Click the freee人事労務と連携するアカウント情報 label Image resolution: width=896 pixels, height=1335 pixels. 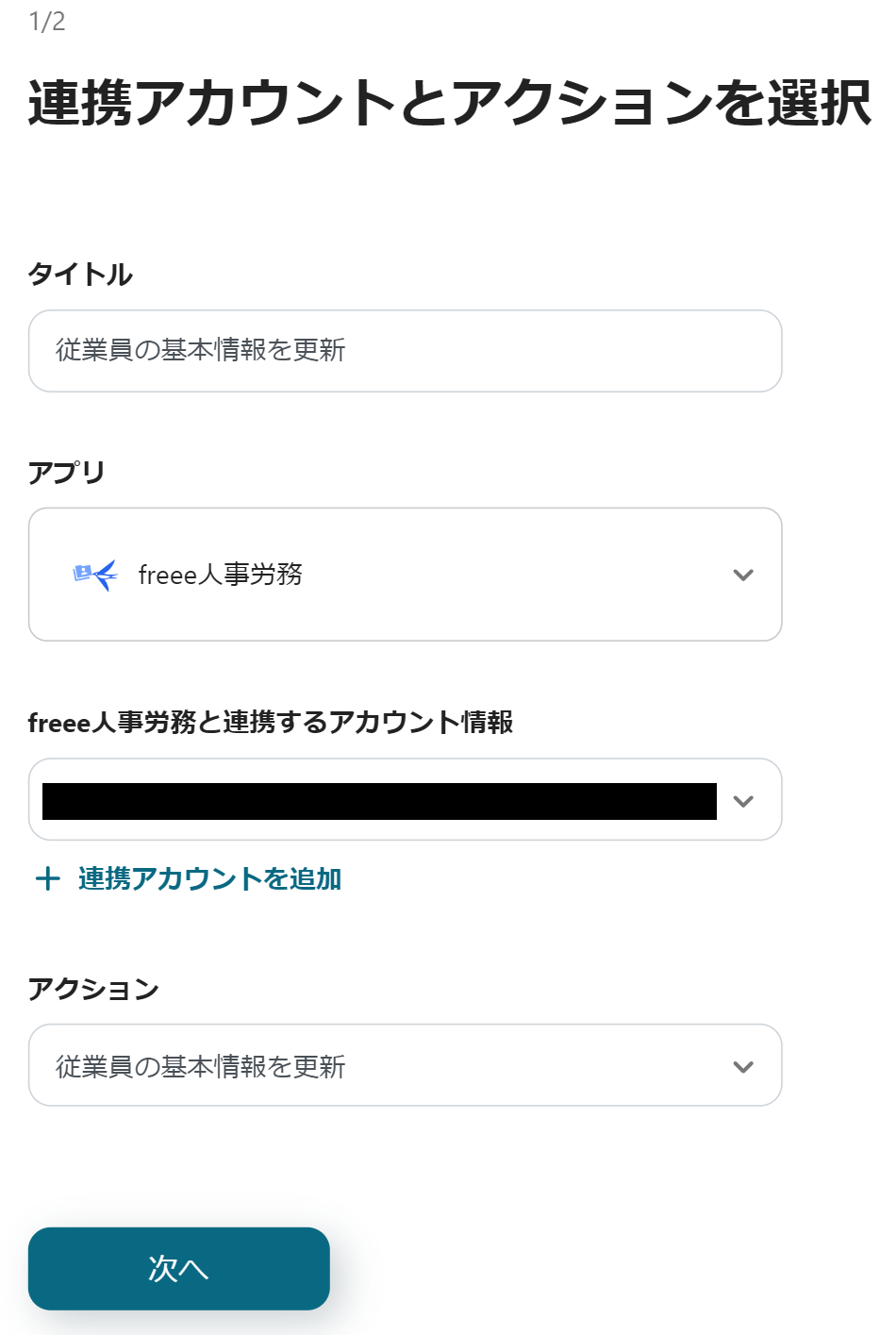(x=271, y=723)
